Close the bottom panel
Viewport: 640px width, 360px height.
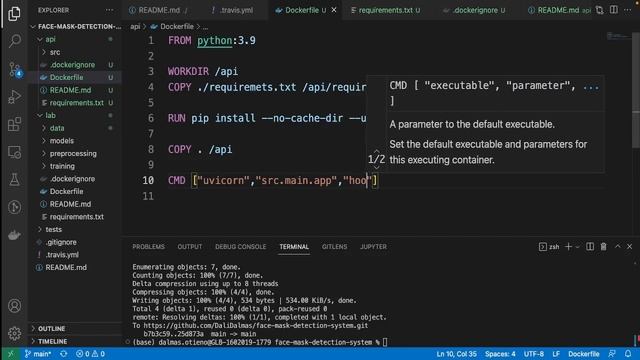629,247
